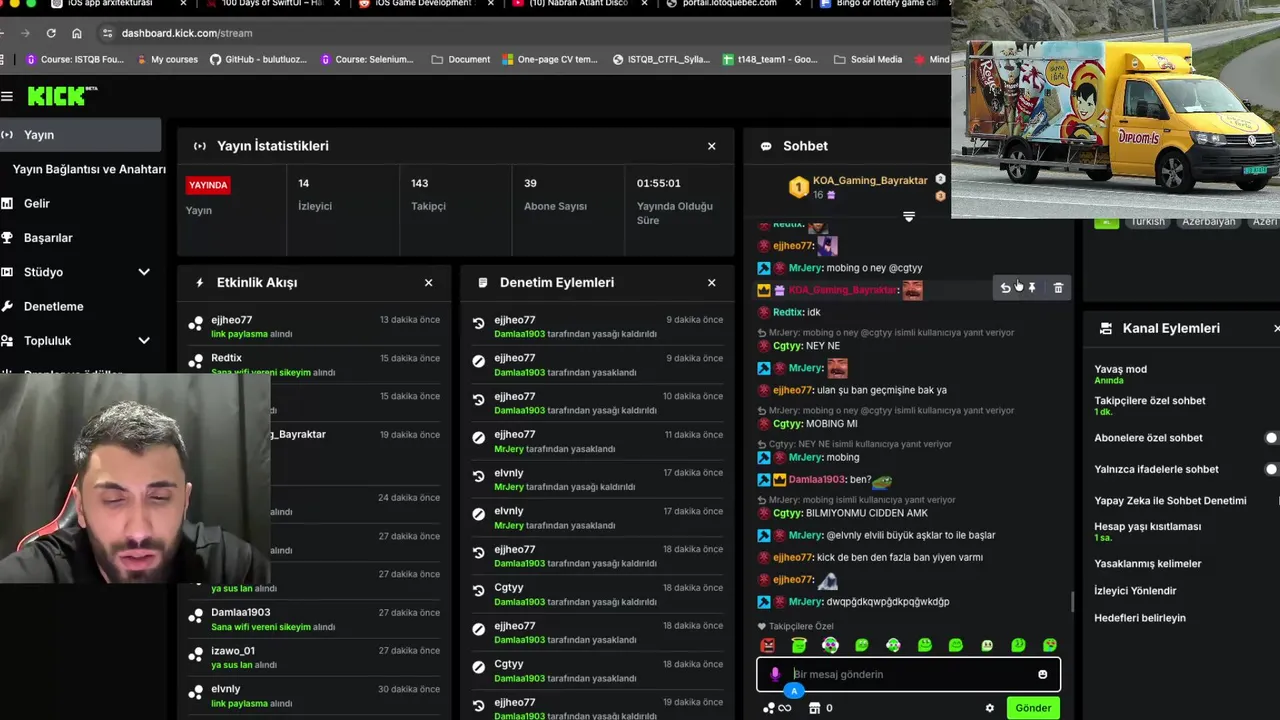This screenshot has width=1280, height=720.
Task: Focus the Bir mesaj gönderin input
Action: tap(910, 674)
